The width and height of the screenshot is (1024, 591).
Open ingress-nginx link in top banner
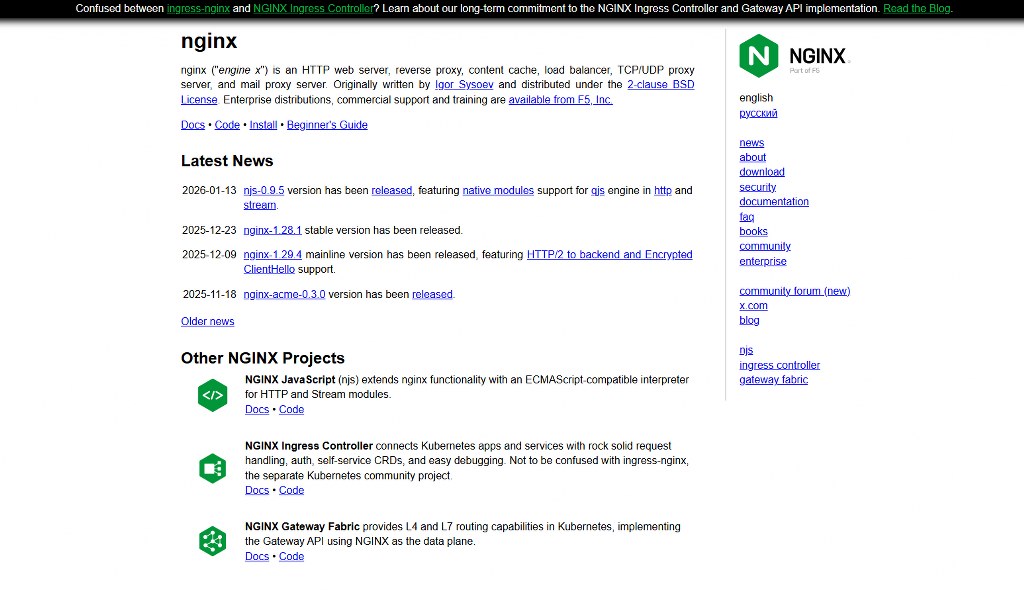(199, 8)
